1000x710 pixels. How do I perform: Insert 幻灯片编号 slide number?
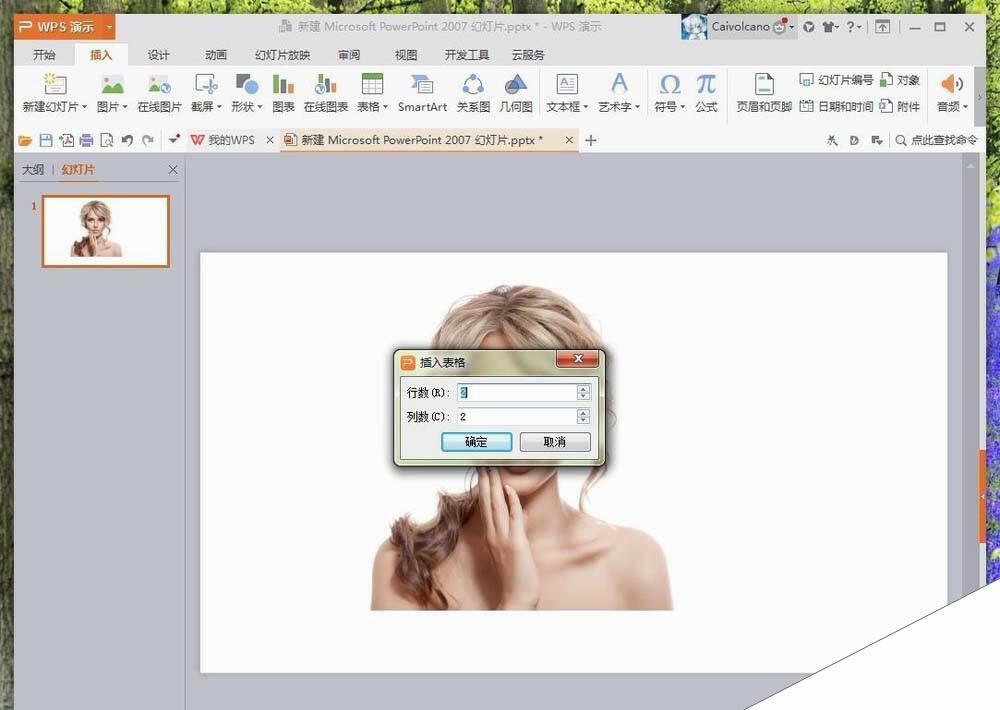click(836, 80)
